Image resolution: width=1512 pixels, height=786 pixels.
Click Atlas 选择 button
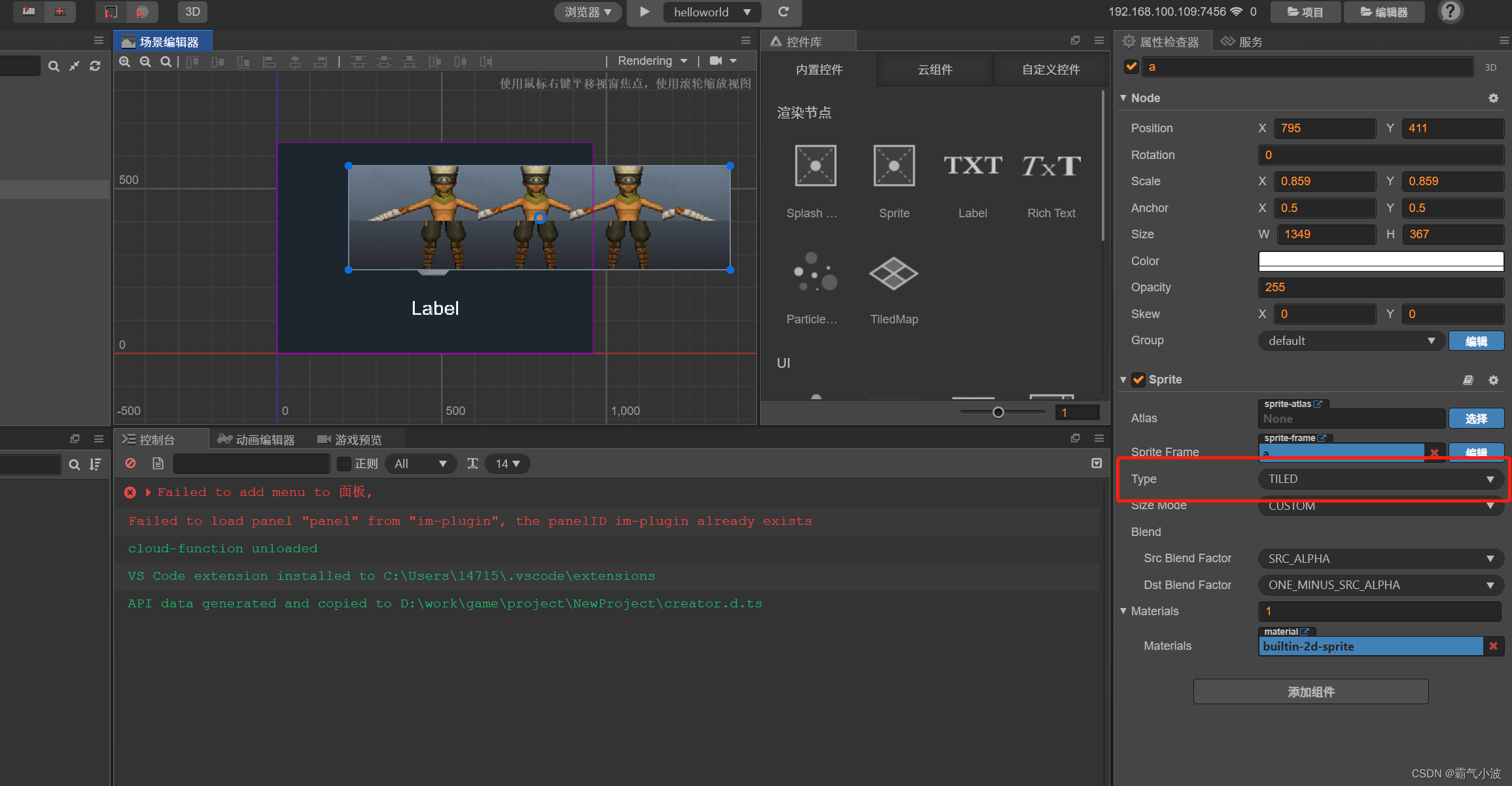[x=1476, y=418]
